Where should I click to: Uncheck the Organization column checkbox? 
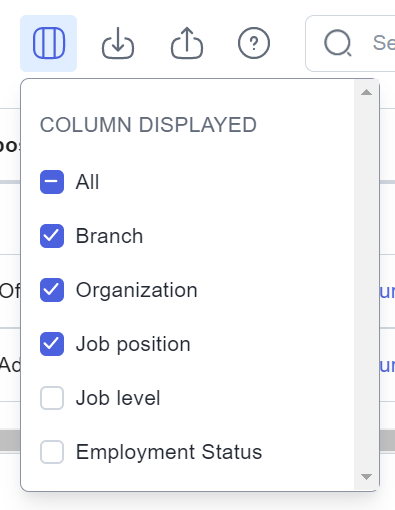coord(52,290)
